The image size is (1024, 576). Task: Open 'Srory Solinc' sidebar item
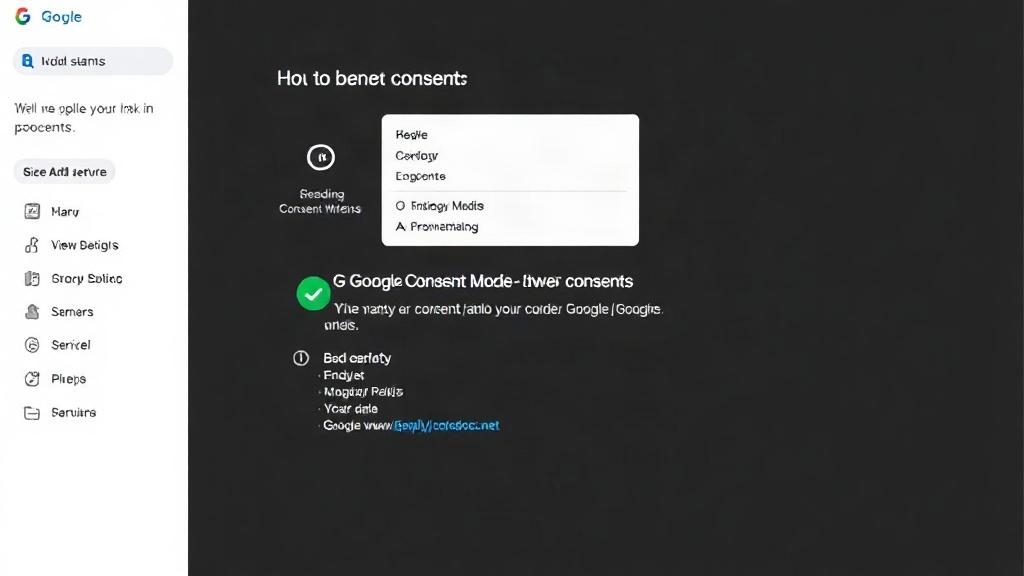[x=87, y=278]
